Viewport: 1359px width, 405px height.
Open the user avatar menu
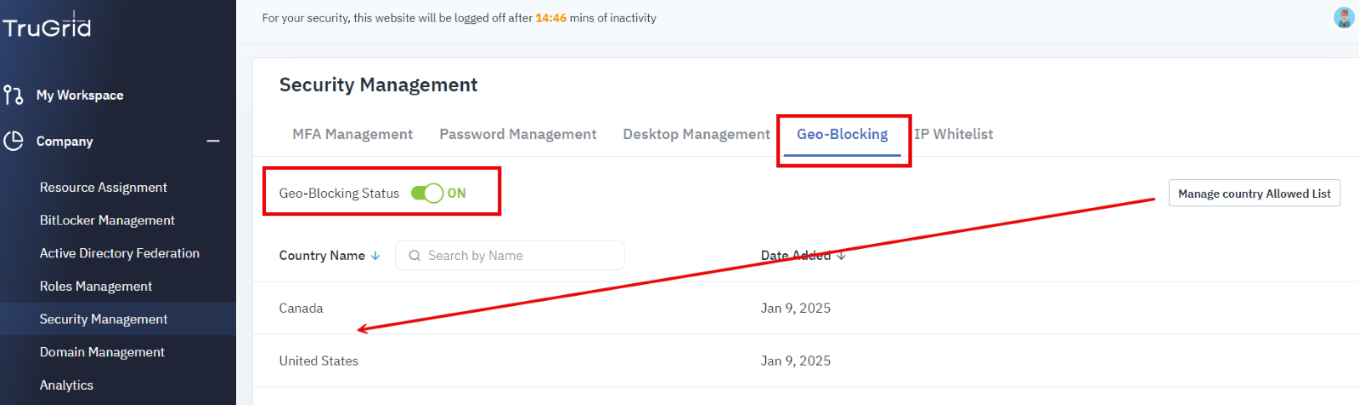coord(1344,17)
